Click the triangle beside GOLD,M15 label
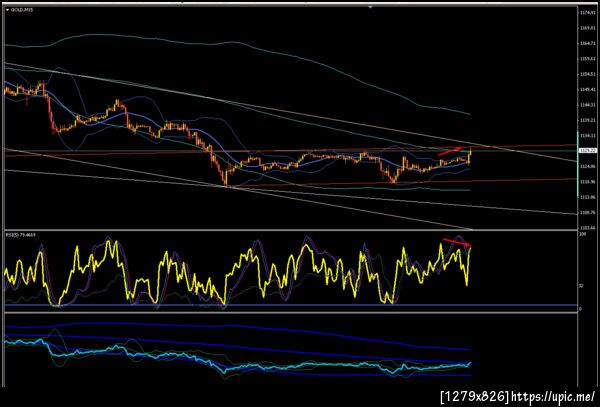 [x=7, y=10]
